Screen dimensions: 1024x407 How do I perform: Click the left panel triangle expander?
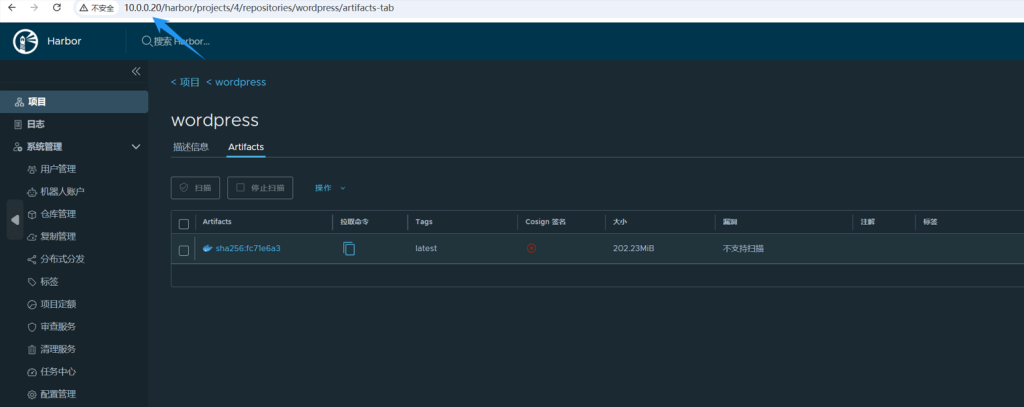point(15,219)
